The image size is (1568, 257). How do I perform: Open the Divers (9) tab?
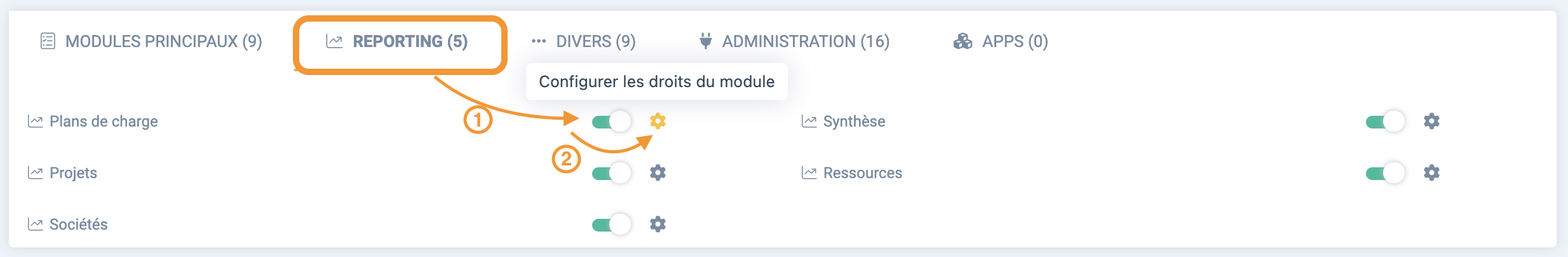coord(583,41)
